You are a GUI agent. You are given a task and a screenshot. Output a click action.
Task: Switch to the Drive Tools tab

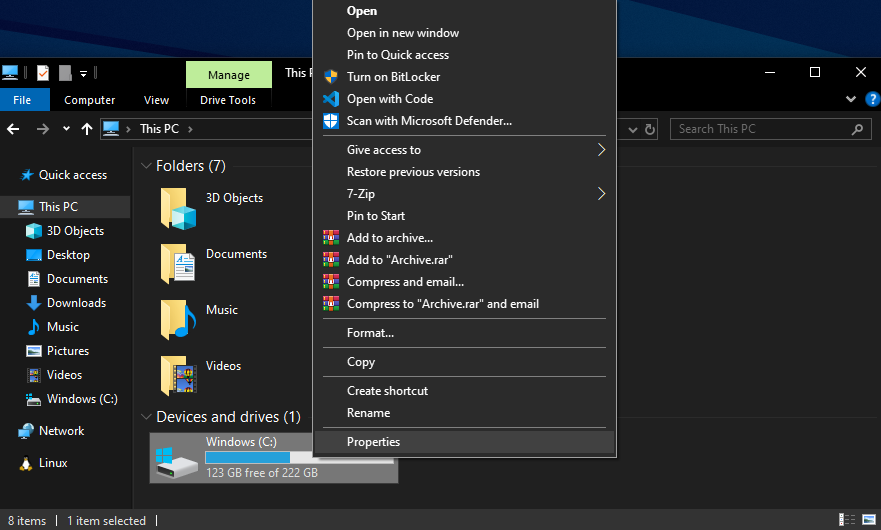click(x=228, y=100)
